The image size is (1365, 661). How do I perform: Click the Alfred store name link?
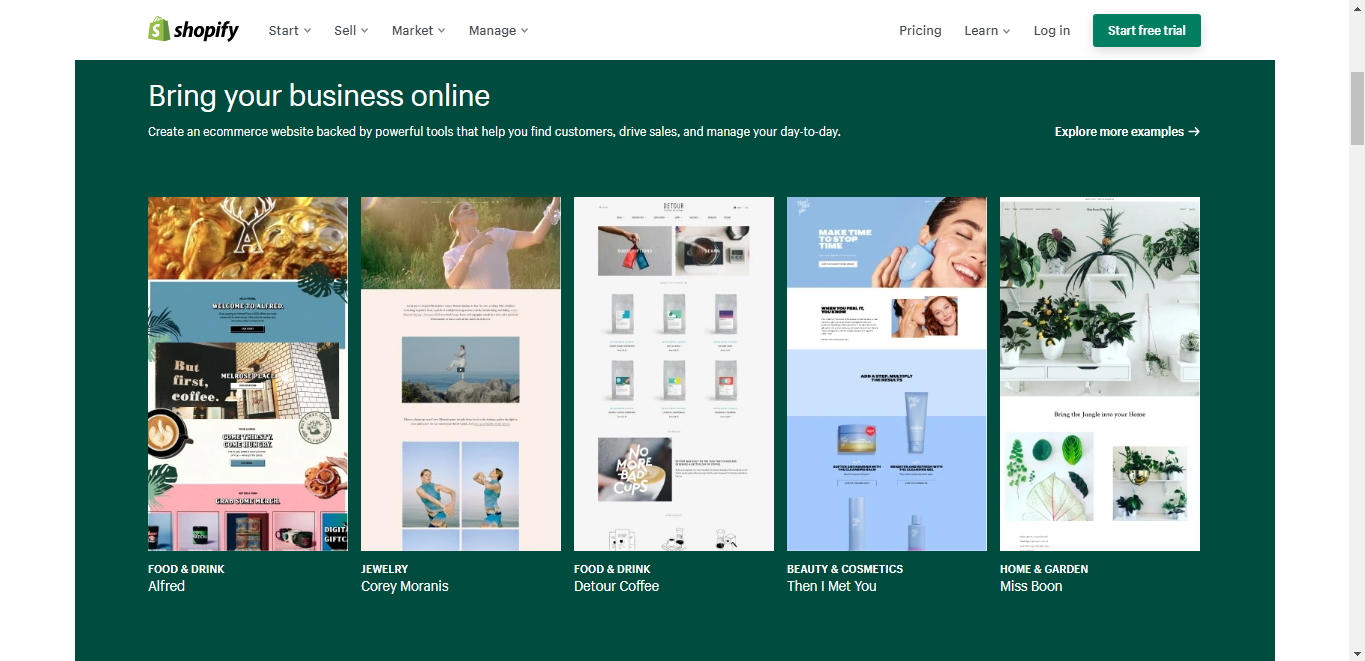pyautogui.click(x=167, y=586)
